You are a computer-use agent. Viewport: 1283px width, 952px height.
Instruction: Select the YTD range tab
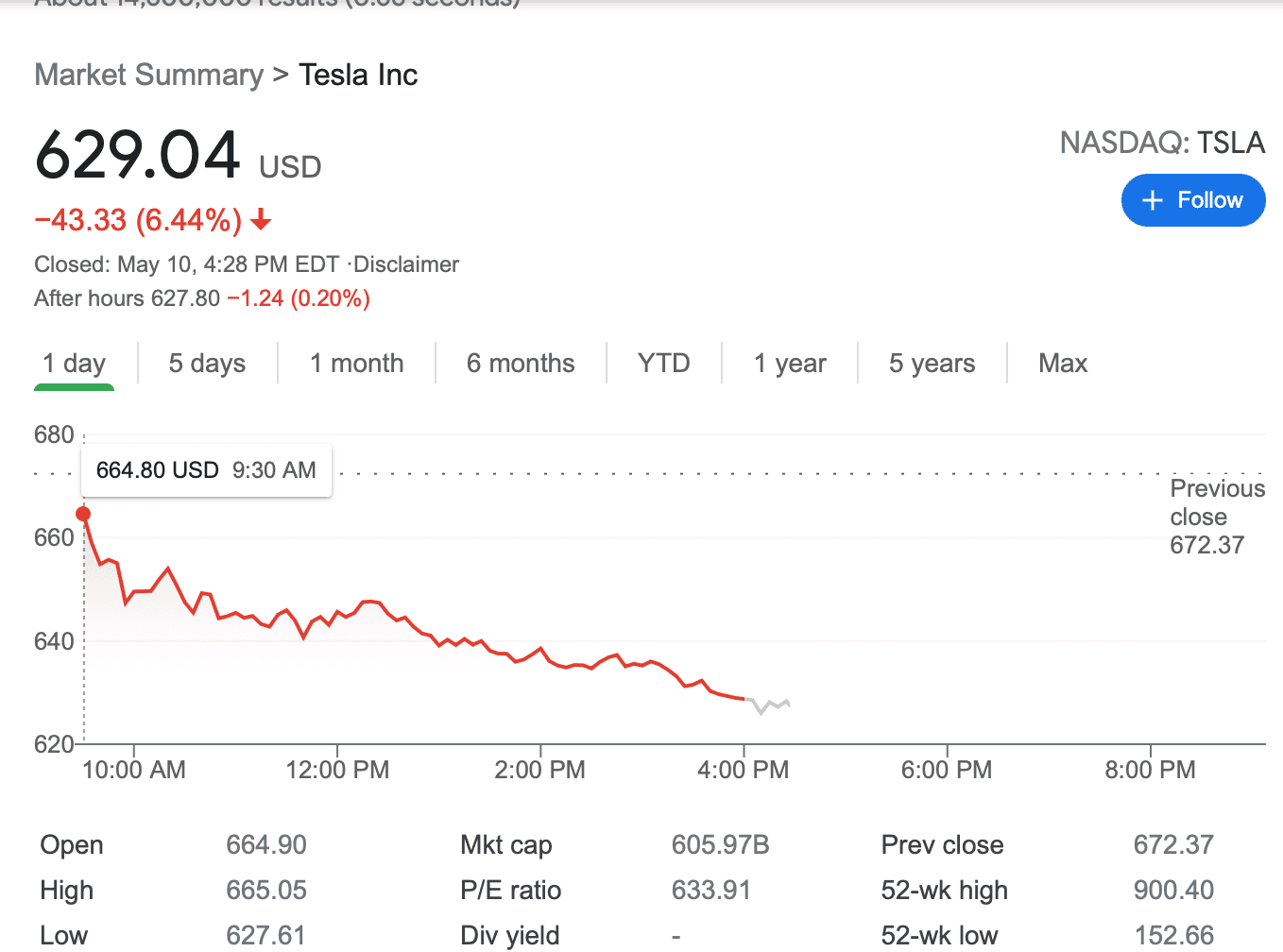[663, 364]
